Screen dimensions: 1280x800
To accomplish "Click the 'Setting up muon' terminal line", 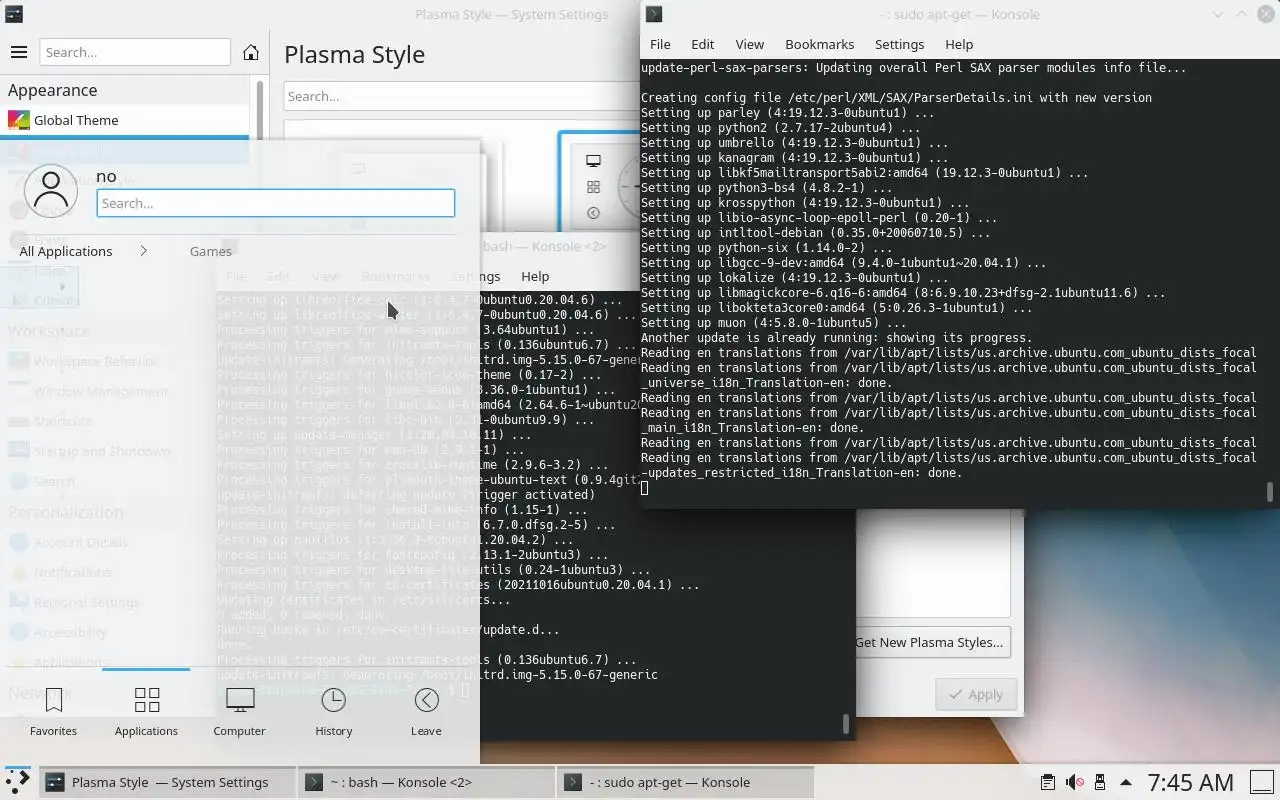I will [773, 323].
